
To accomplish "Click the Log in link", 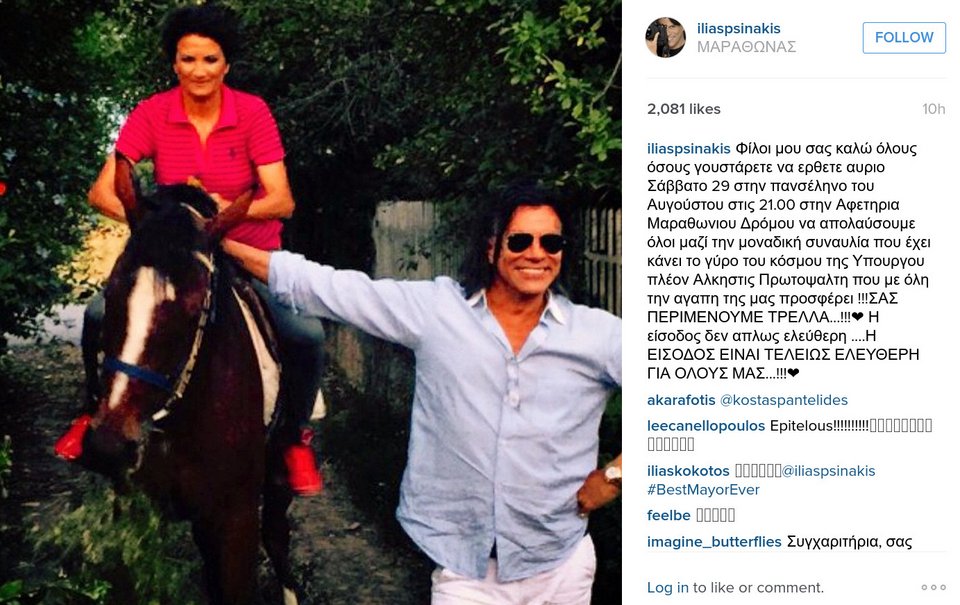I will (667, 587).
